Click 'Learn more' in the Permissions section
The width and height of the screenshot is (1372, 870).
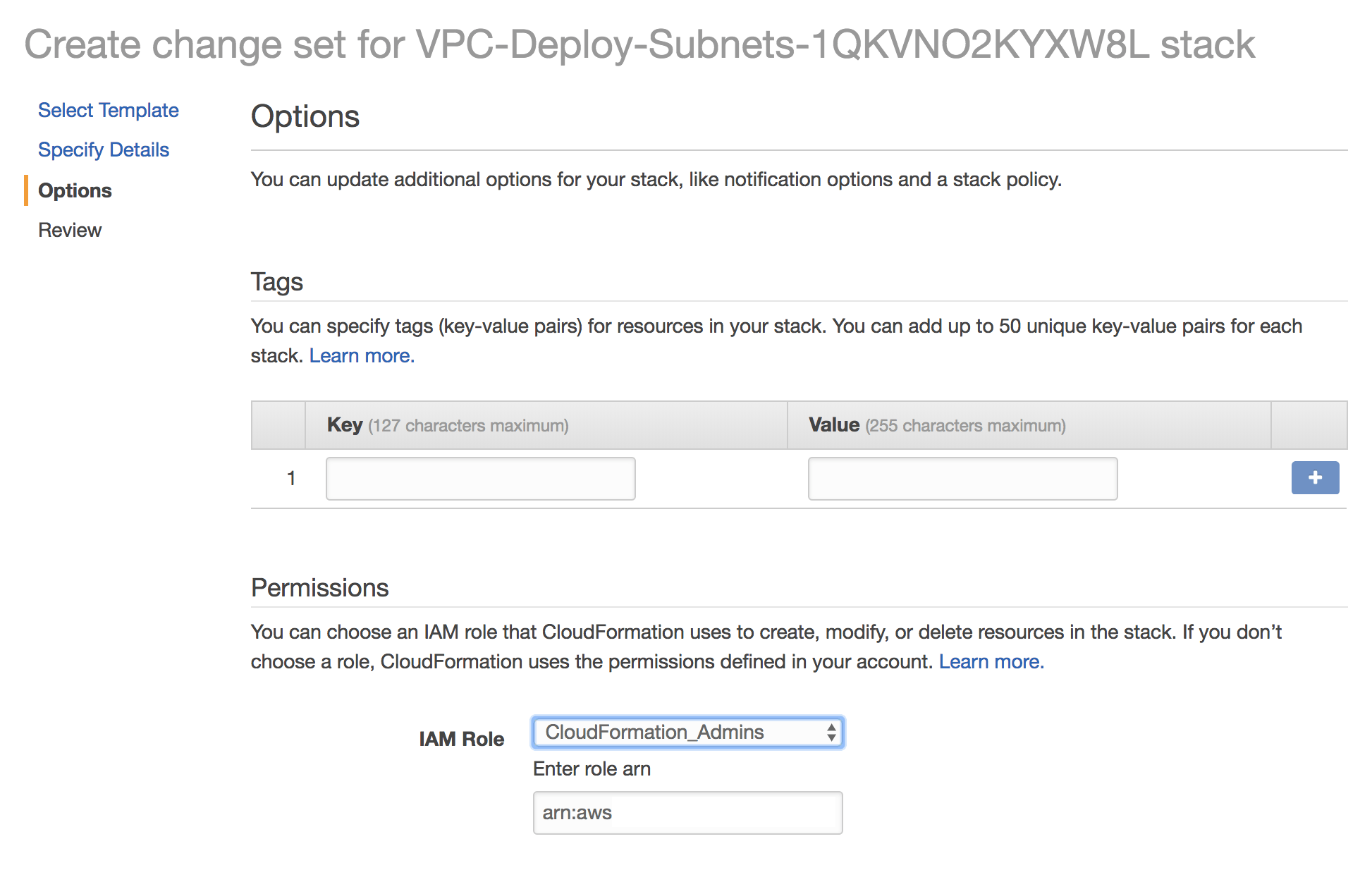[x=991, y=661]
